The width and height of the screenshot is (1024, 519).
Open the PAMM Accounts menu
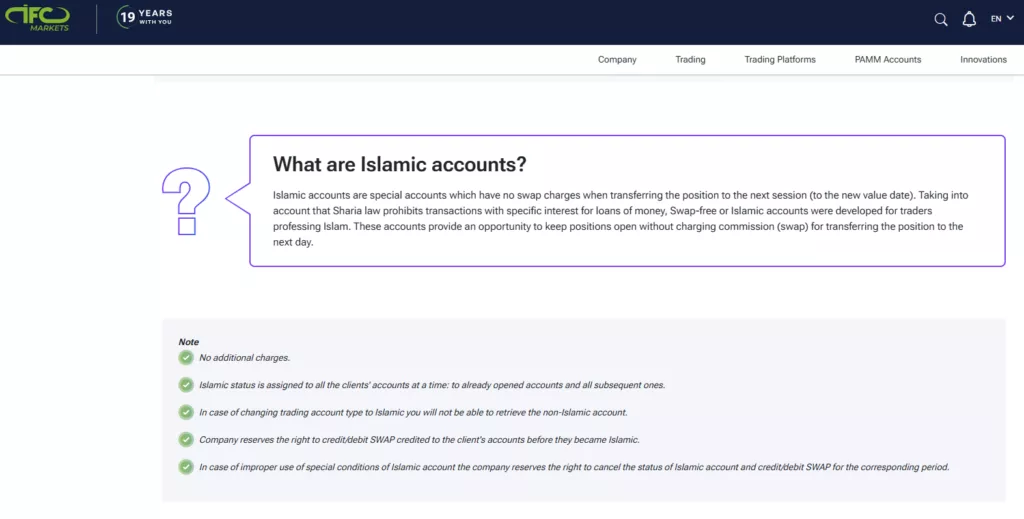coord(888,59)
